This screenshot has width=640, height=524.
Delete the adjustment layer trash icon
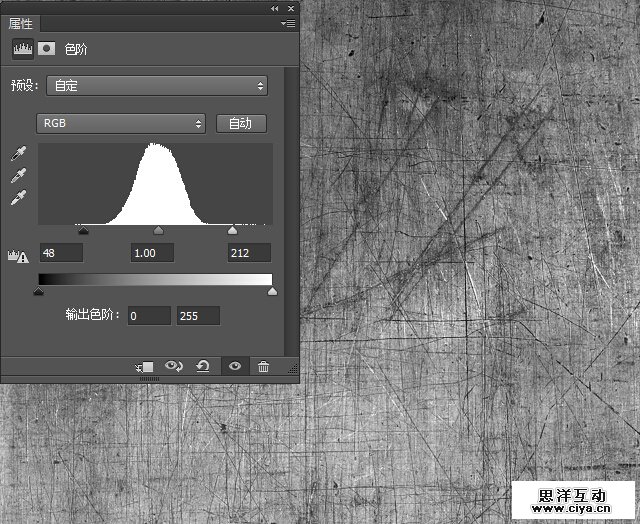tap(263, 366)
